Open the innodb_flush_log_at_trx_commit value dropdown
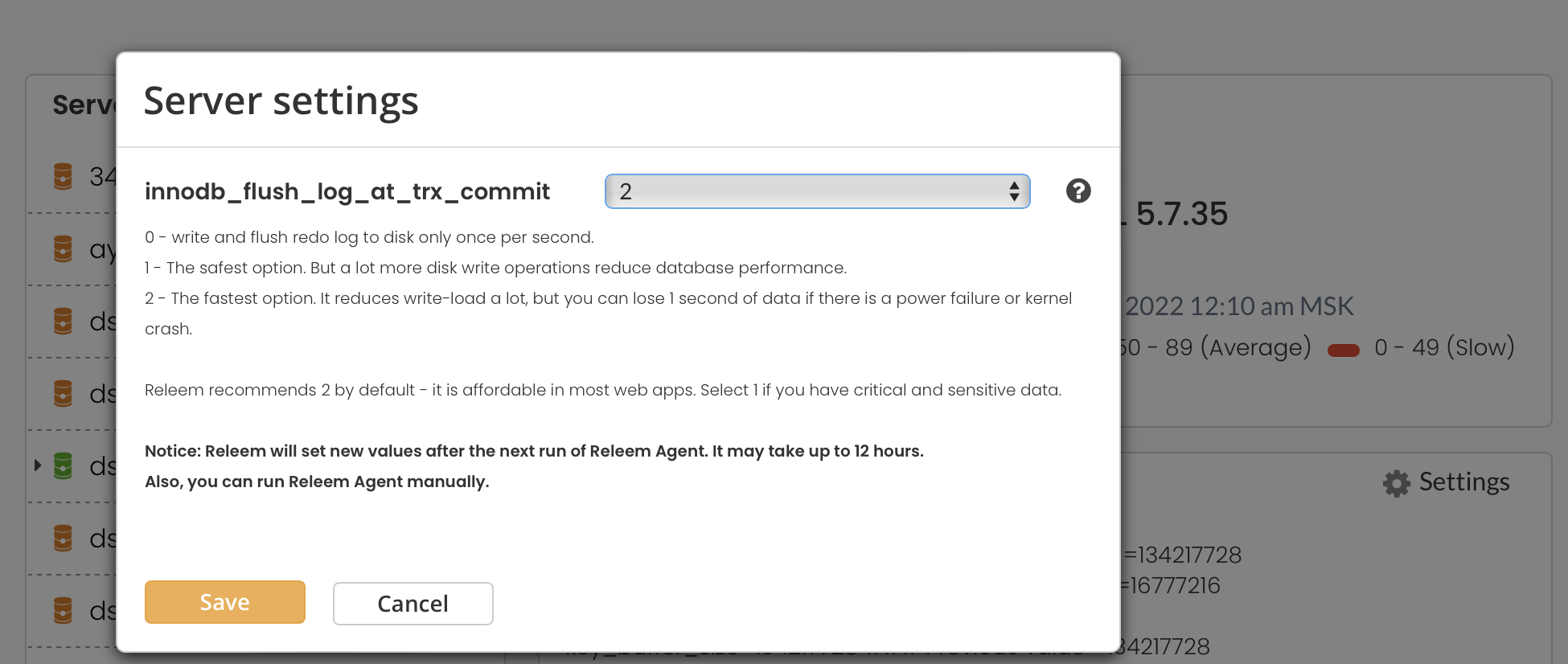Screen dimensions: 1568x664 [x=817, y=191]
